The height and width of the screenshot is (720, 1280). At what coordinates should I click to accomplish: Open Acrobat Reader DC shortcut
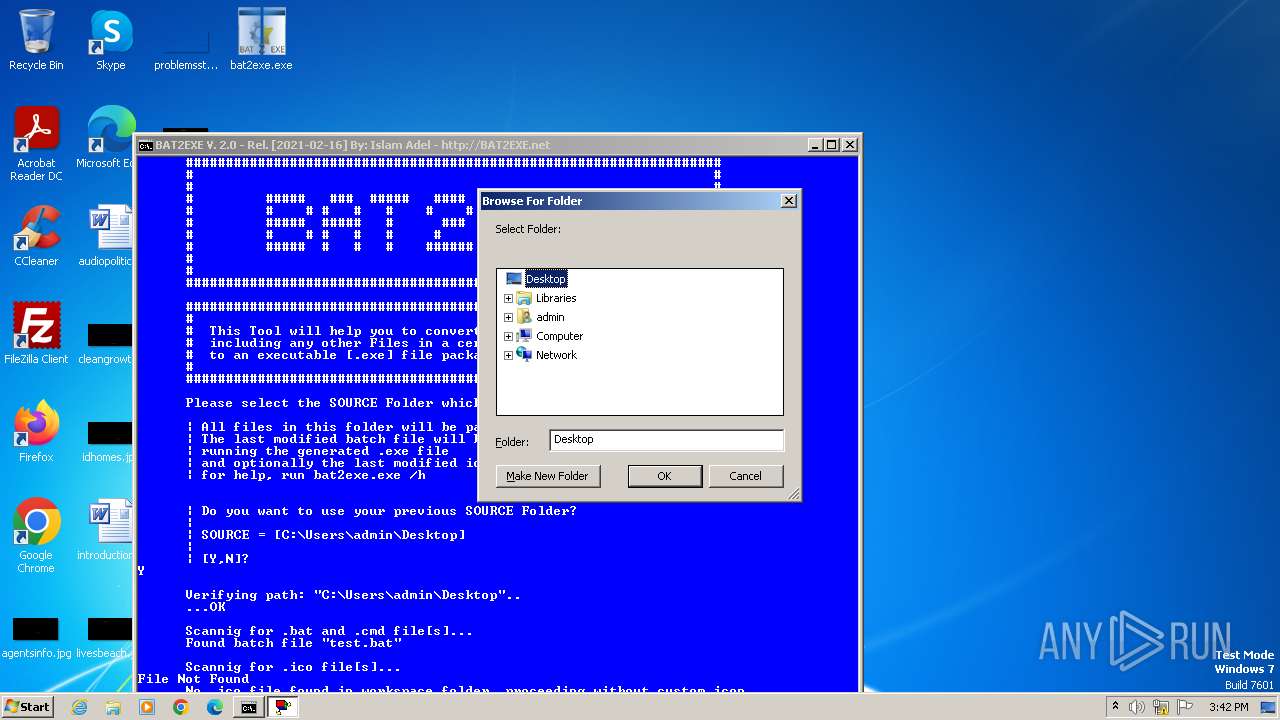point(36,143)
